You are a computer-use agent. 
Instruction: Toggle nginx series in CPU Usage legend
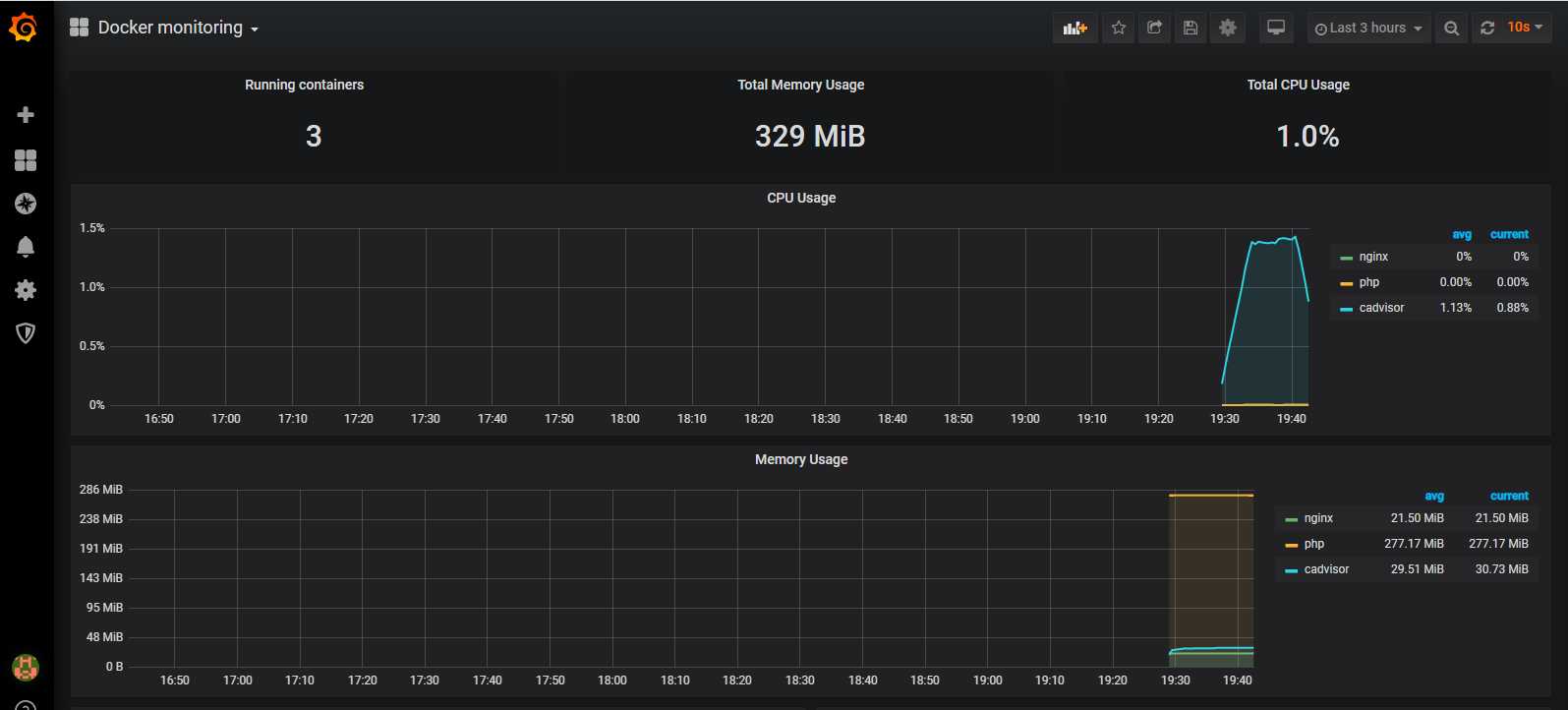1373,257
